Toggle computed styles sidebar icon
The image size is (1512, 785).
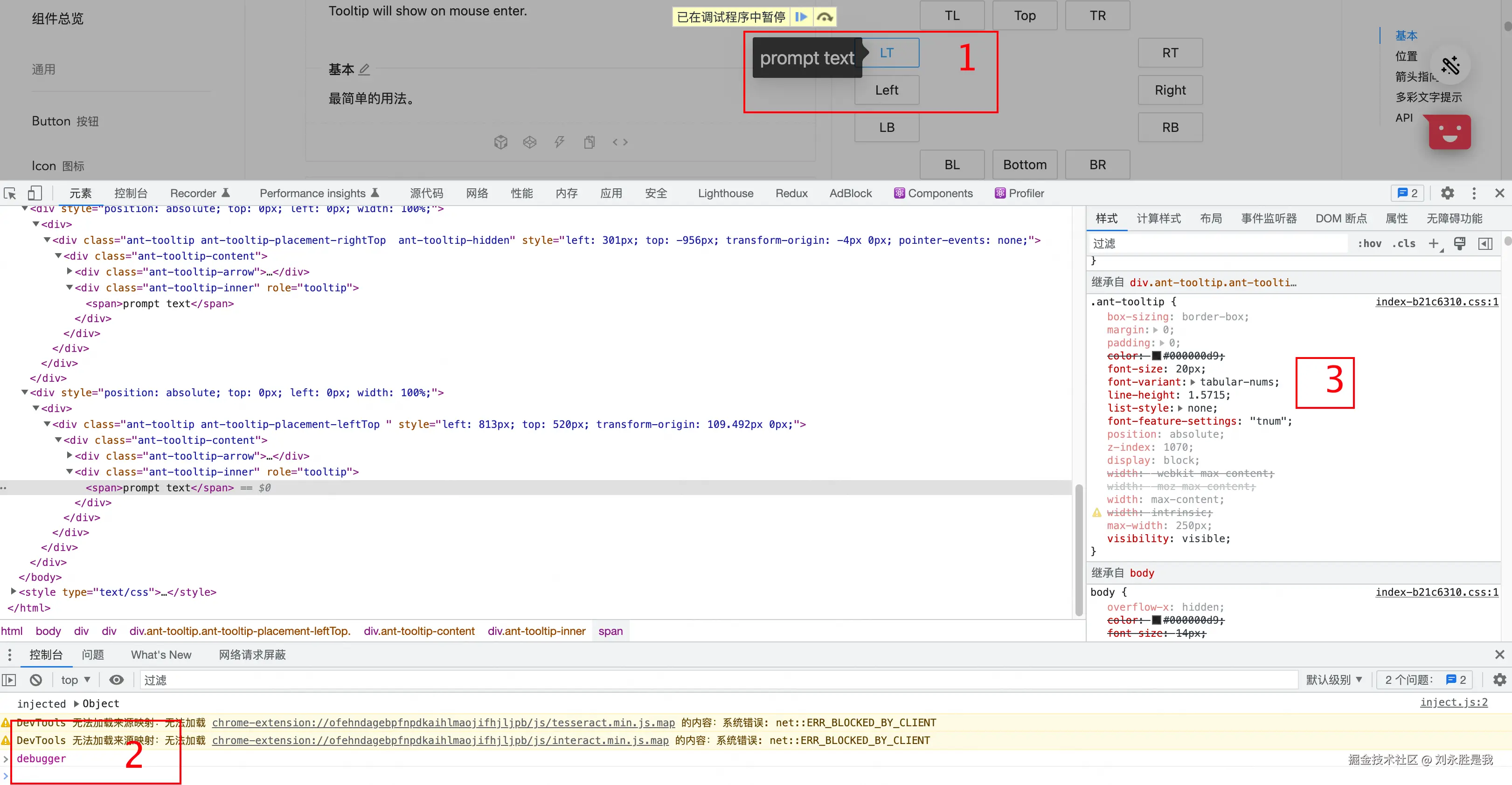tap(1485, 243)
